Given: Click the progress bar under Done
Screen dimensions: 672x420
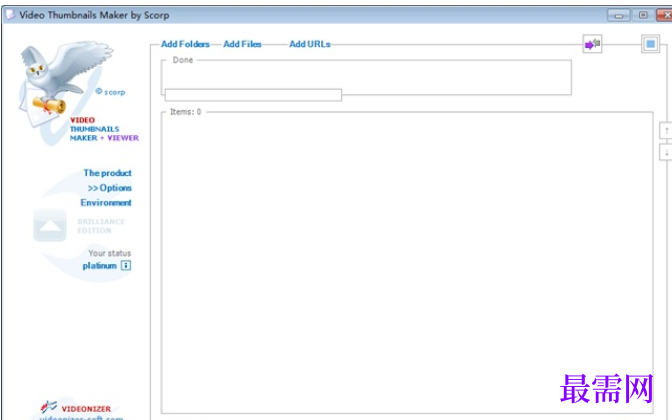Looking at the screenshot, I should [253, 95].
